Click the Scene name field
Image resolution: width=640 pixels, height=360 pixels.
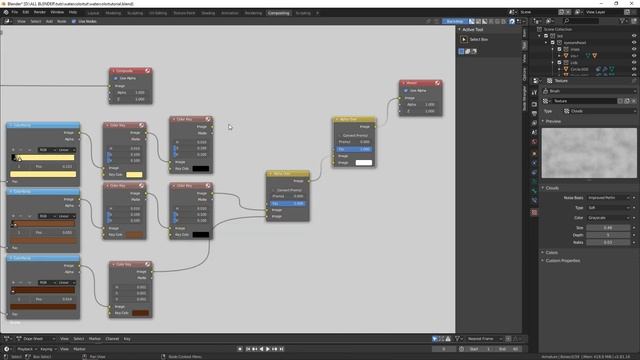point(538,12)
